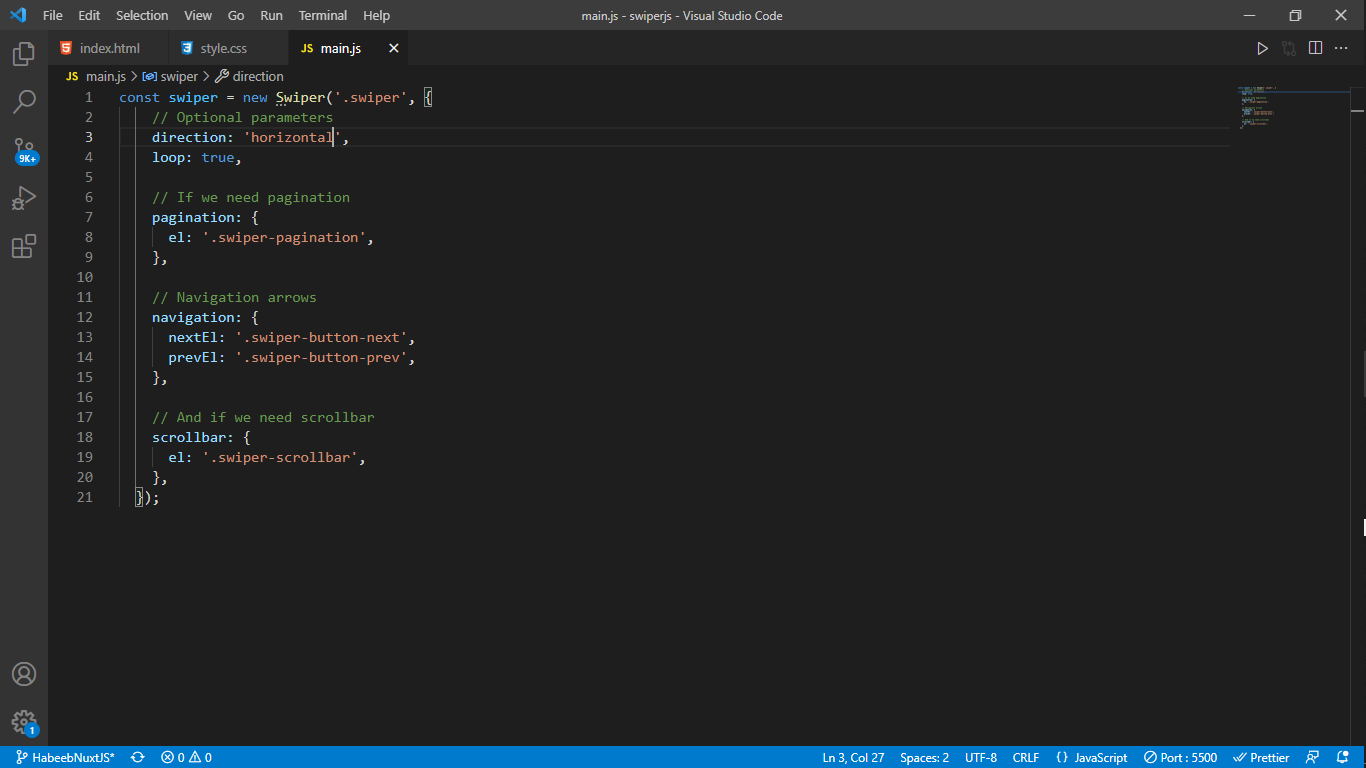This screenshot has width=1366, height=768.
Task: Restore down the VS Code window
Action: pos(1295,15)
